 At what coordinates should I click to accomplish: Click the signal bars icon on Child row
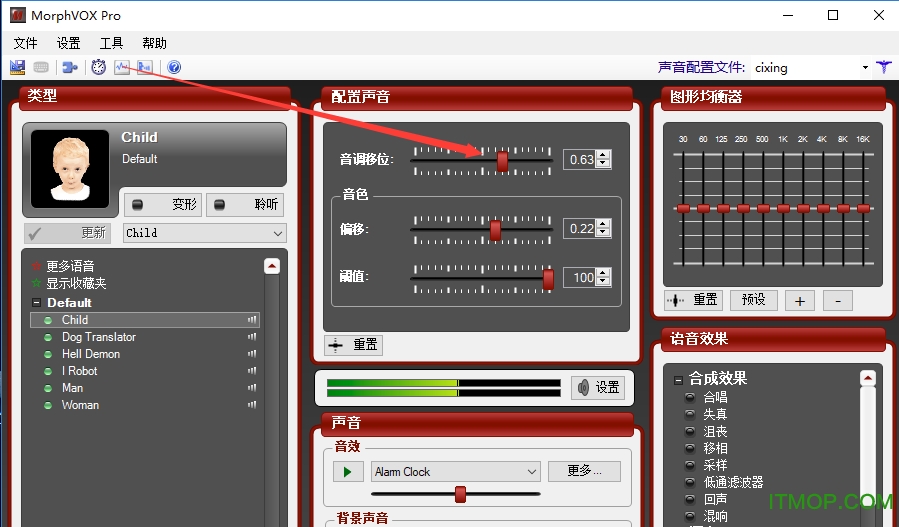pyautogui.click(x=252, y=319)
